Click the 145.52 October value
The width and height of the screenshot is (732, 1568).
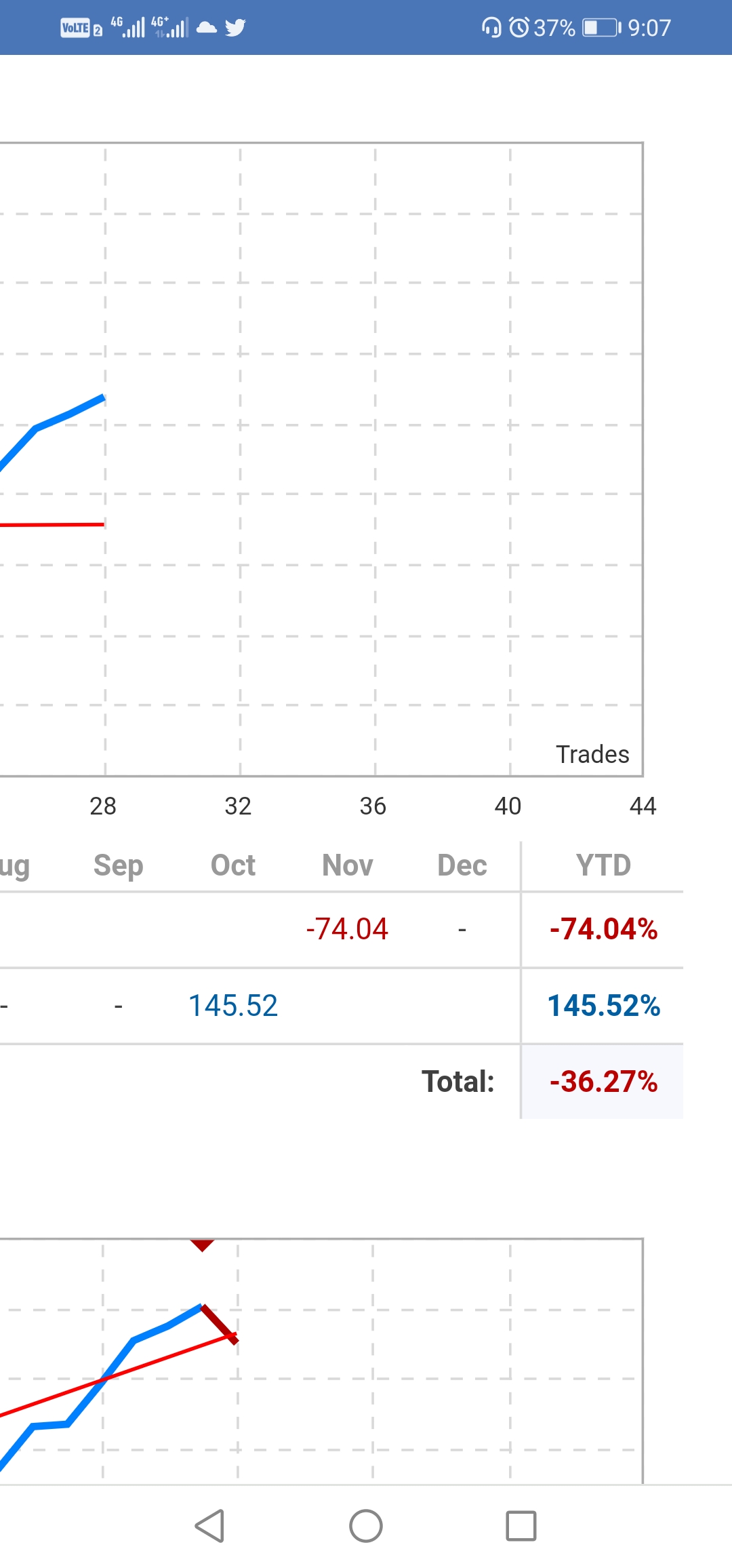pyautogui.click(x=233, y=1006)
